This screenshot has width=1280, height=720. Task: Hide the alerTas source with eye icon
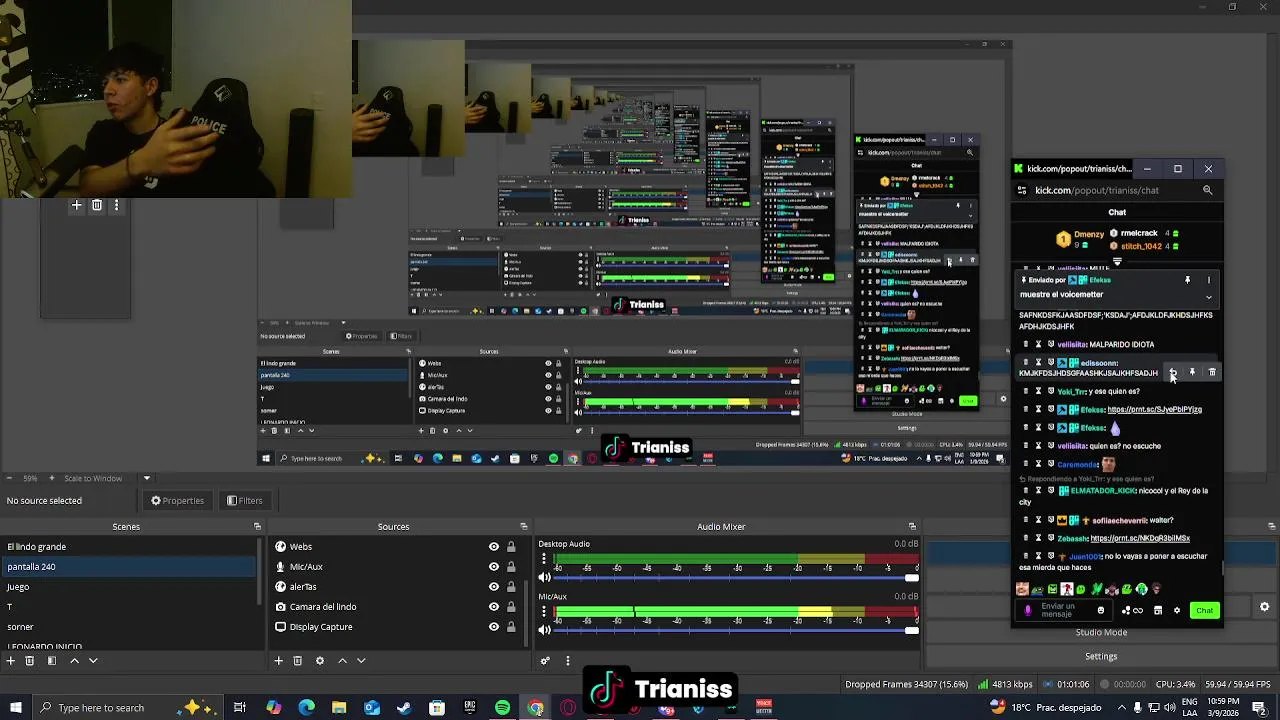(493, 587)
